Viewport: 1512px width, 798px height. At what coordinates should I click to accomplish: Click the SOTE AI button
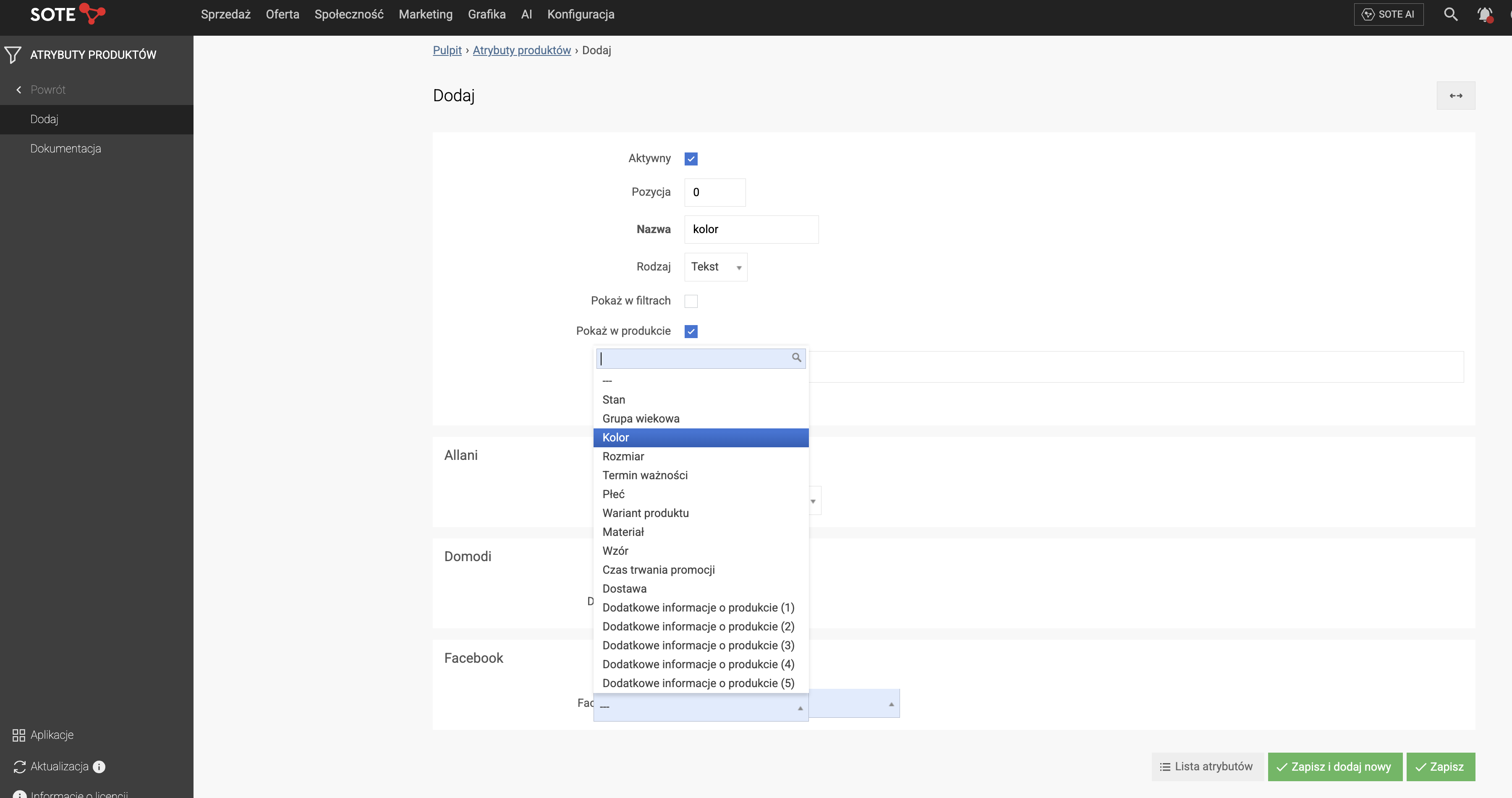tap(1388, 14)
